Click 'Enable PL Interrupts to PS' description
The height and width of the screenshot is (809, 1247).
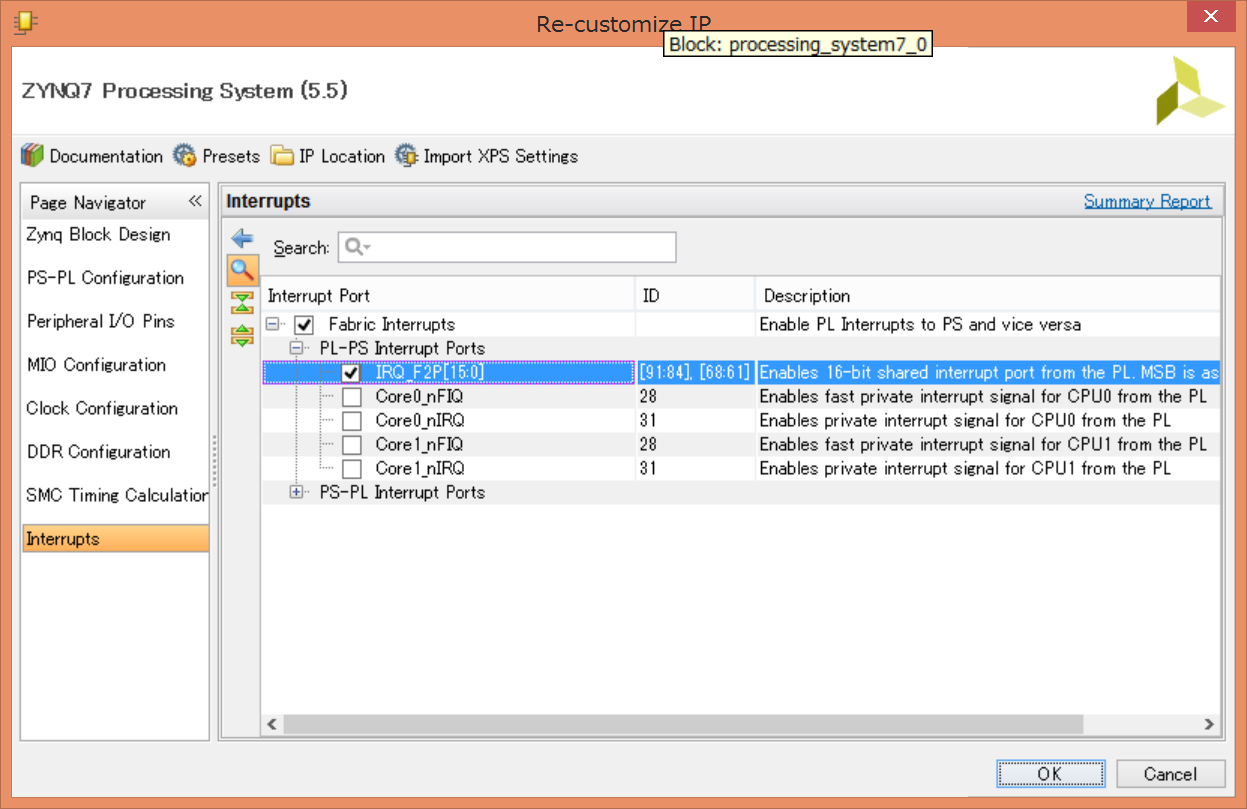920,325
